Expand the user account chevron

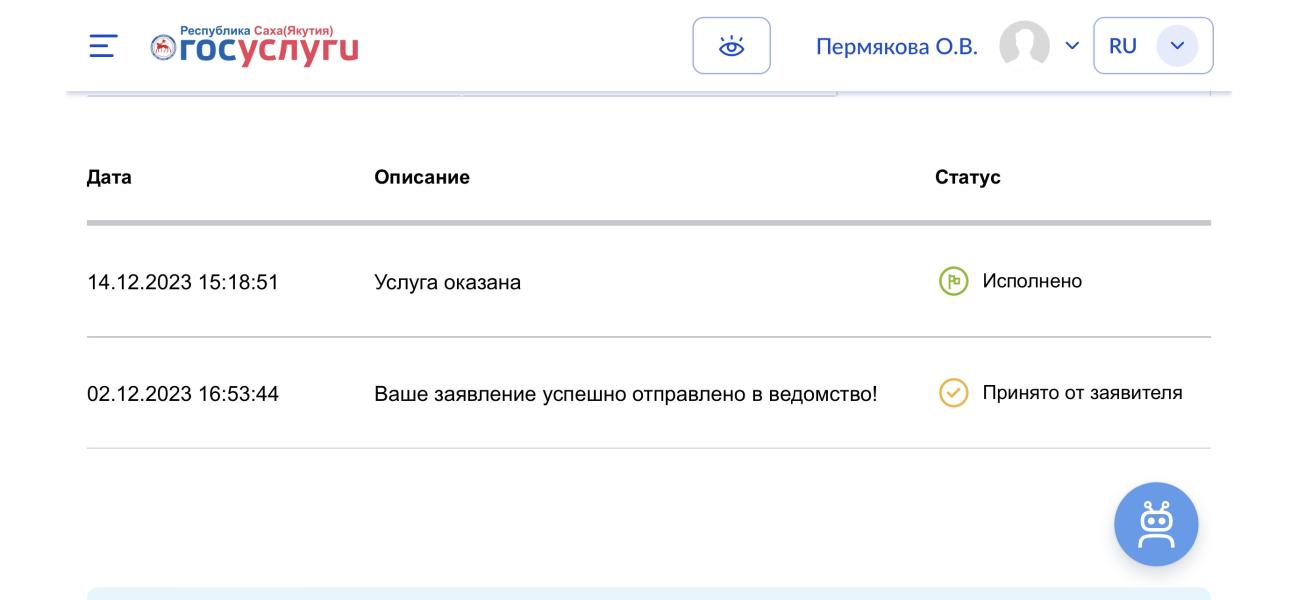point(1072,46)
